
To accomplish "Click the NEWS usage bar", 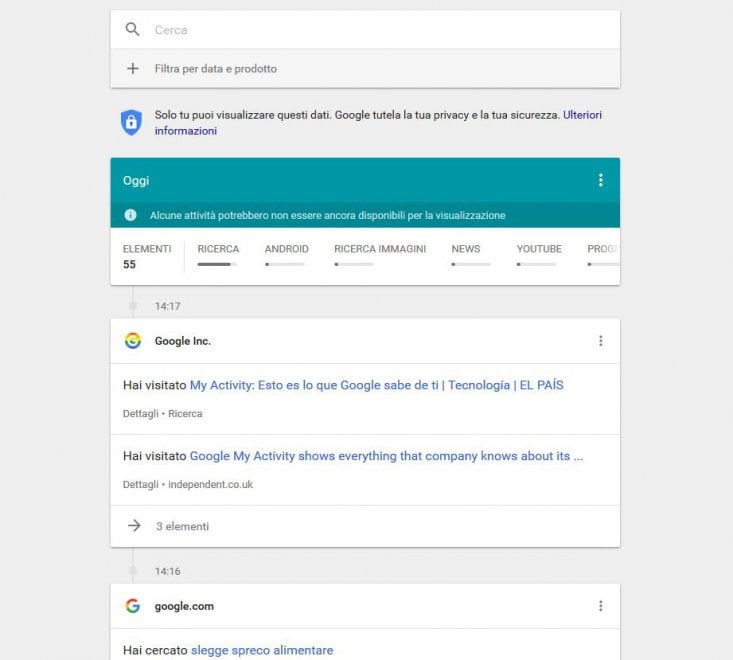I will click(471, 265).
